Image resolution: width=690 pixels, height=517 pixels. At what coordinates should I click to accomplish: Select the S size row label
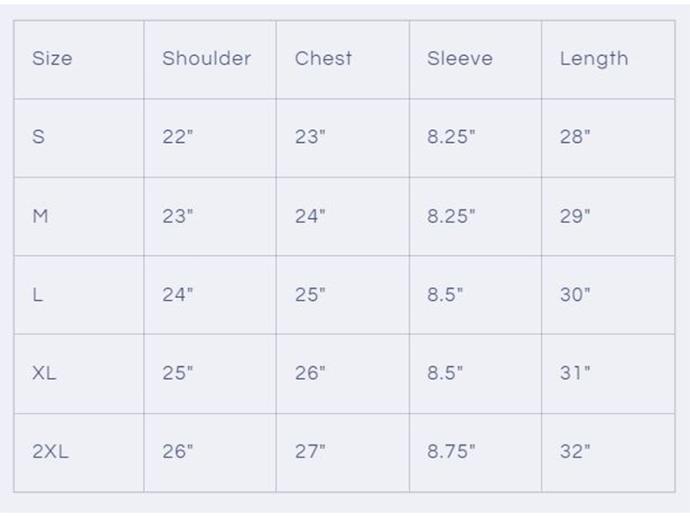tap(39, 137)
